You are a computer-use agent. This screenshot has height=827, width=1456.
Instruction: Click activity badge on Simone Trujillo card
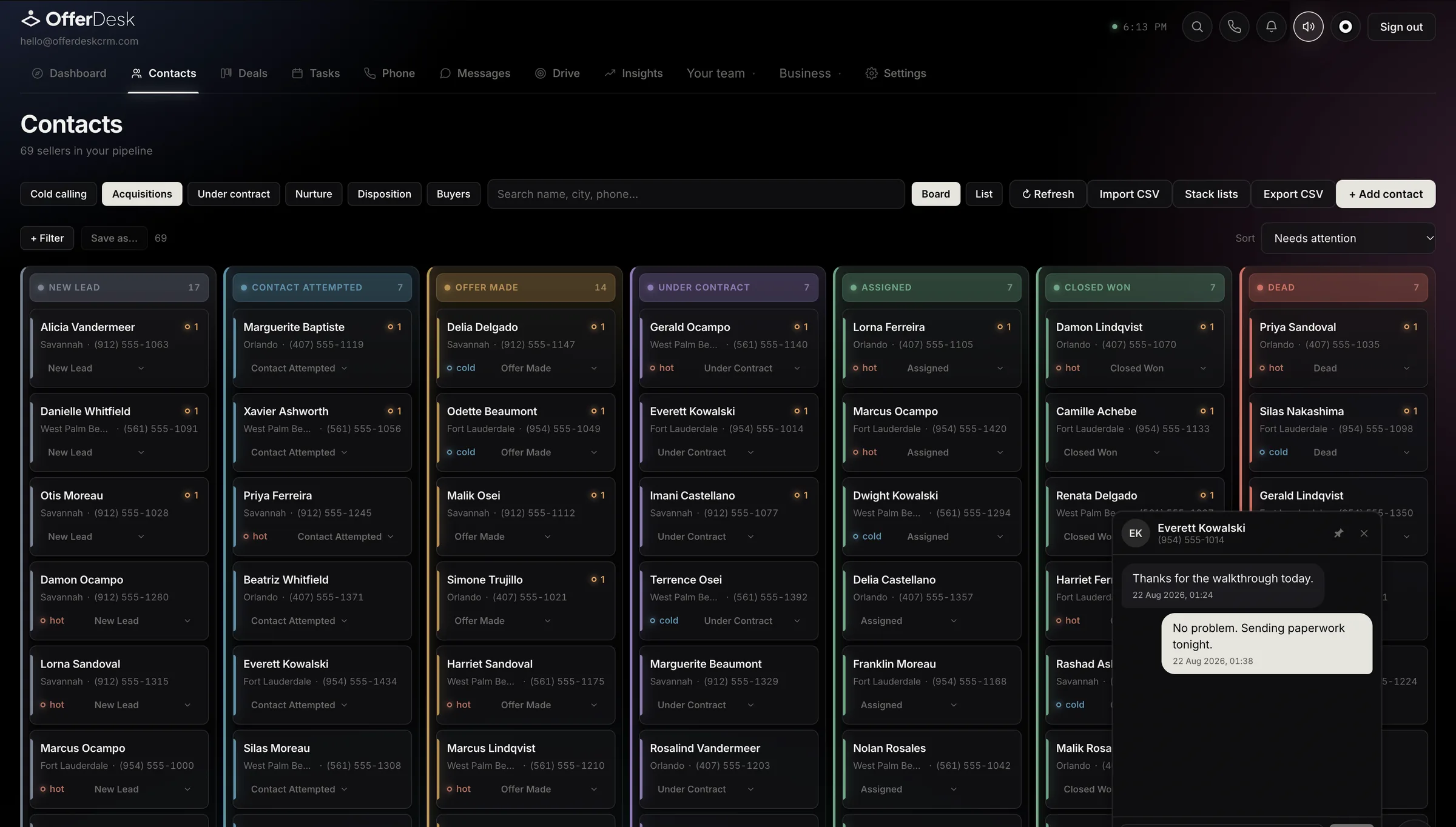pyautogui.click(x=598, y=580)
